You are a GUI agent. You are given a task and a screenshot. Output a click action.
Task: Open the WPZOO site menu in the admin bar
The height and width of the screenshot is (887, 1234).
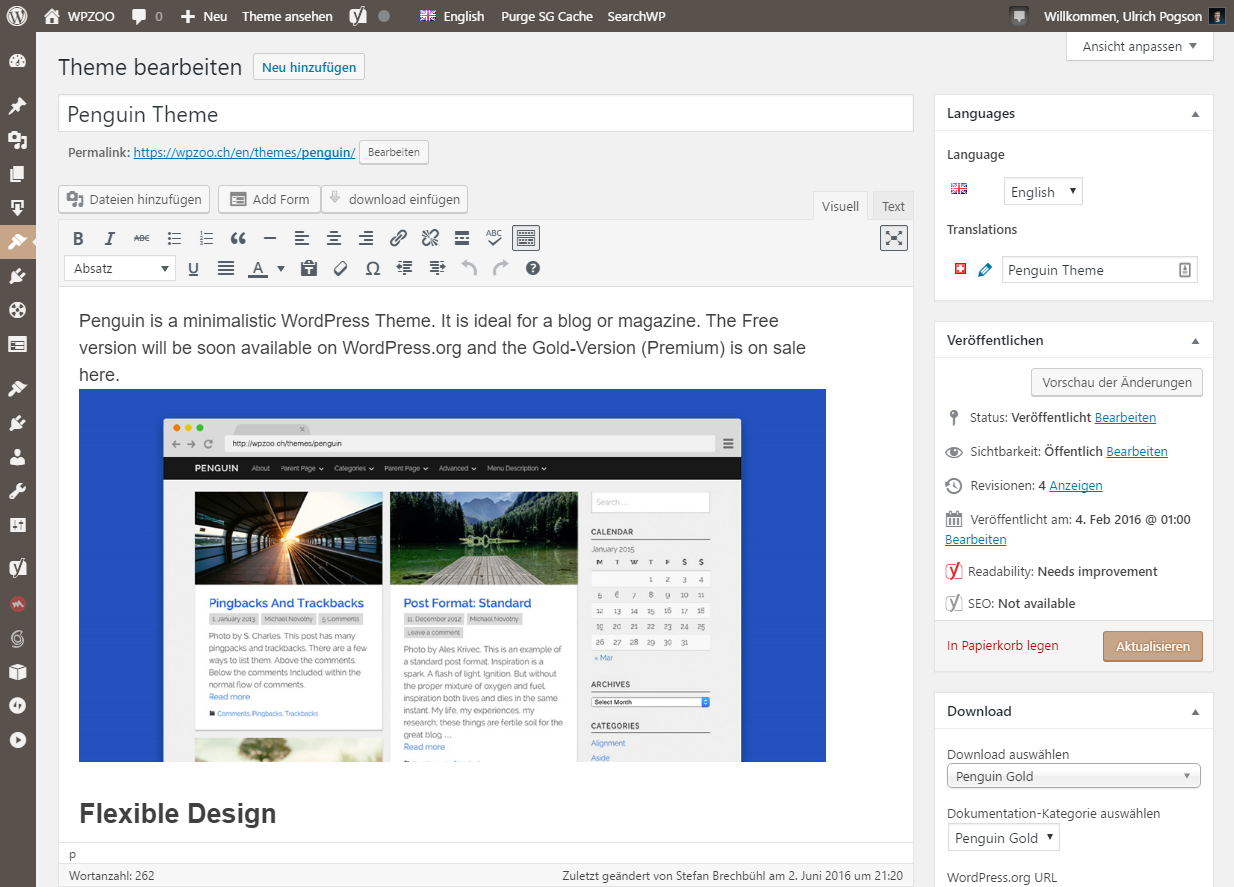81,16
